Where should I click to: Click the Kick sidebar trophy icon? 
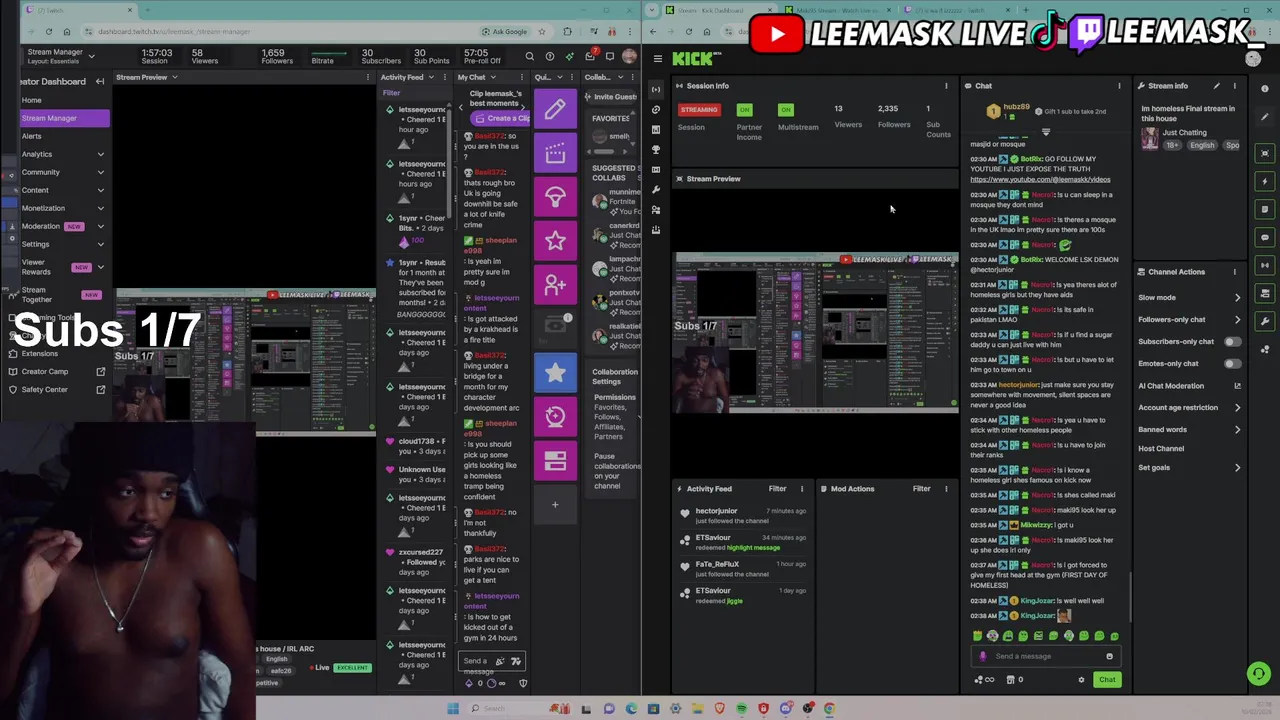656,149
